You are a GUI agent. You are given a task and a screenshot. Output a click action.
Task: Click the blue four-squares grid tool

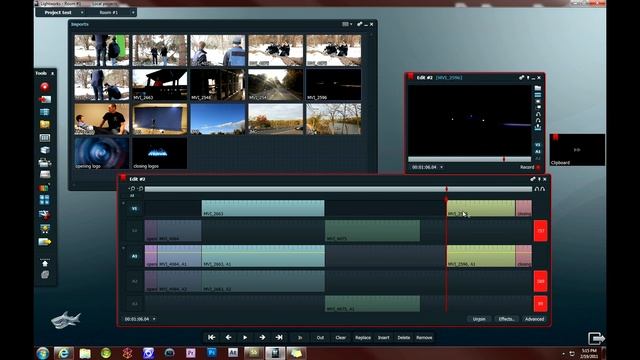[44, 200]
